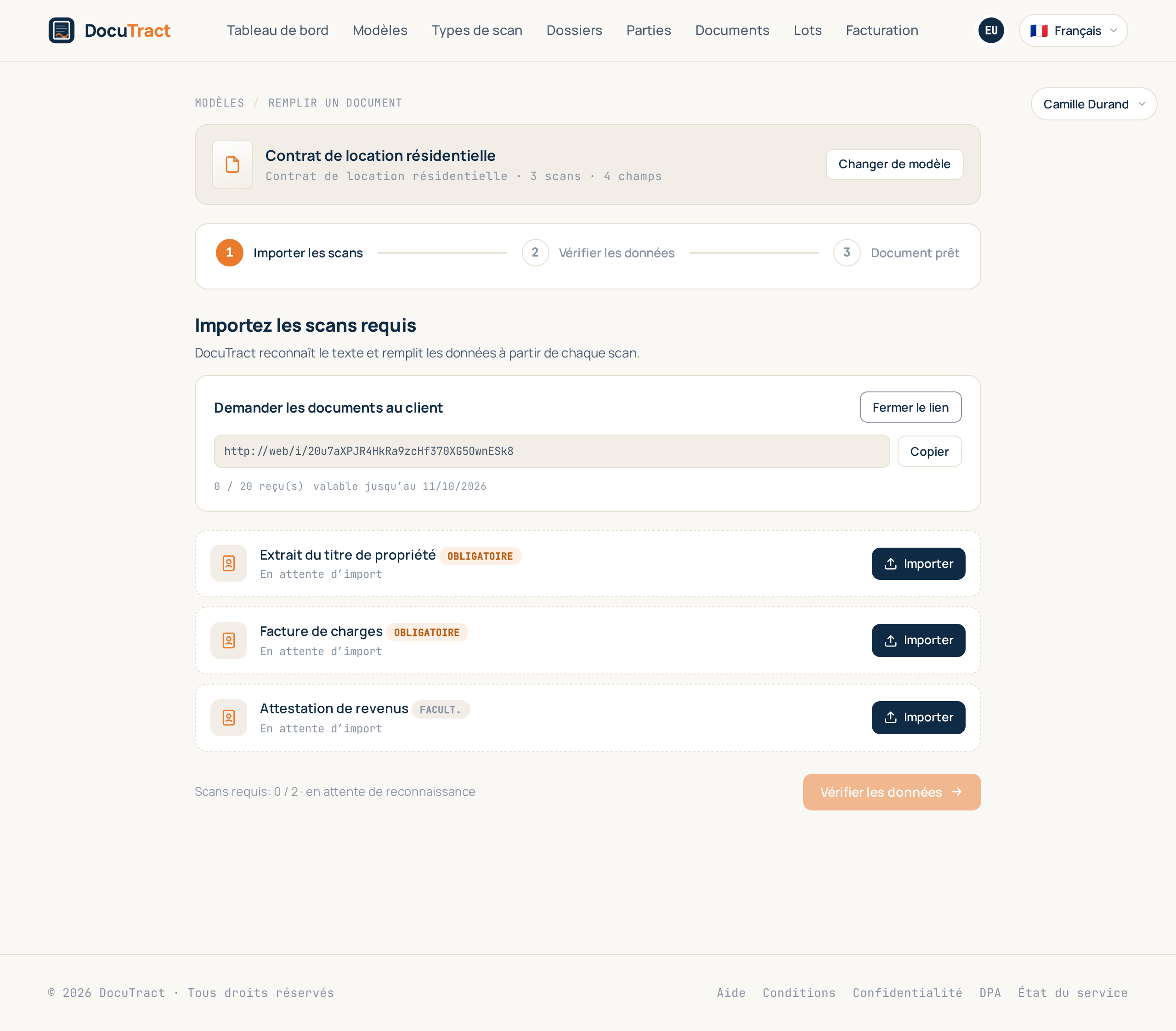Viewport: 1176px width, 1031px height.
Task: Click the FACULT. badge on Attestation de revenus
Action: [441, 710]
